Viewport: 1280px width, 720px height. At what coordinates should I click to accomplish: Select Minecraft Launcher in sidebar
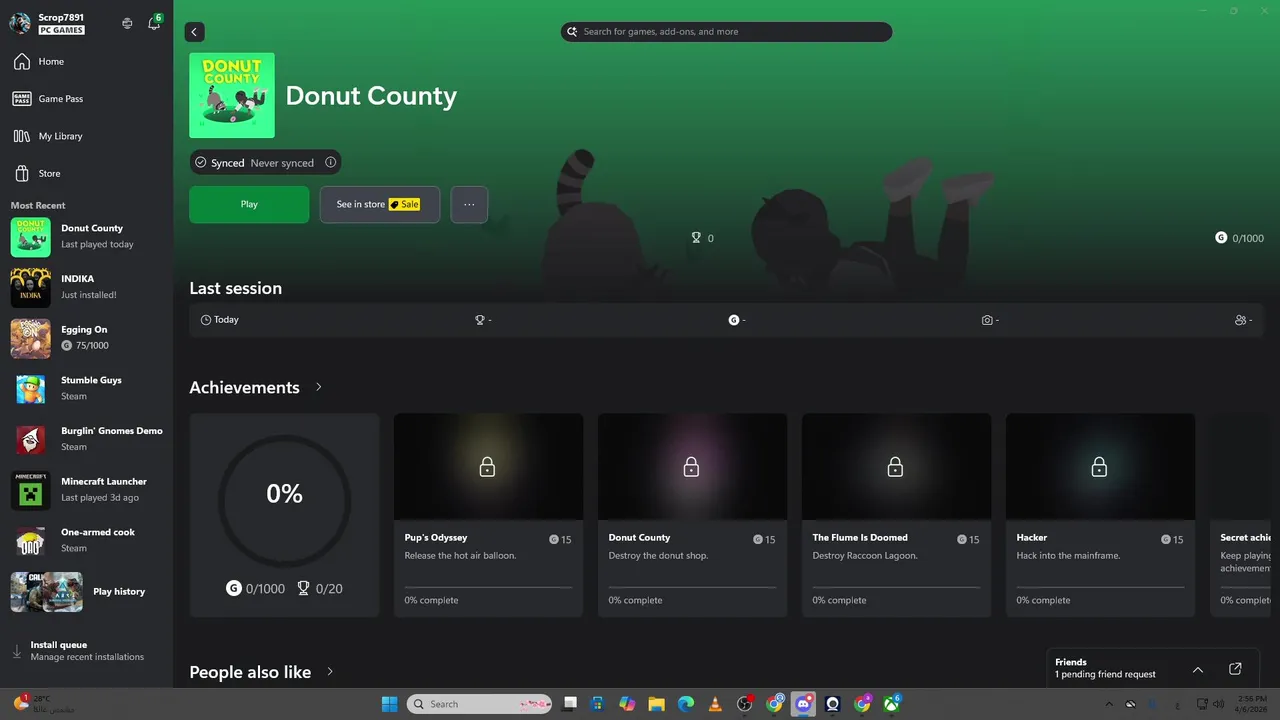tap(86, 490)
